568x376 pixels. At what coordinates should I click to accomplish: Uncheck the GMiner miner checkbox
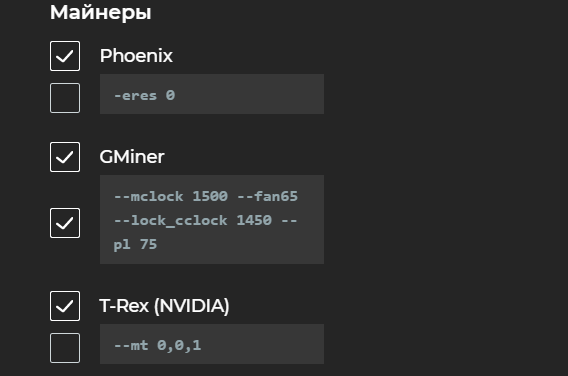click(x=65, y=157)
